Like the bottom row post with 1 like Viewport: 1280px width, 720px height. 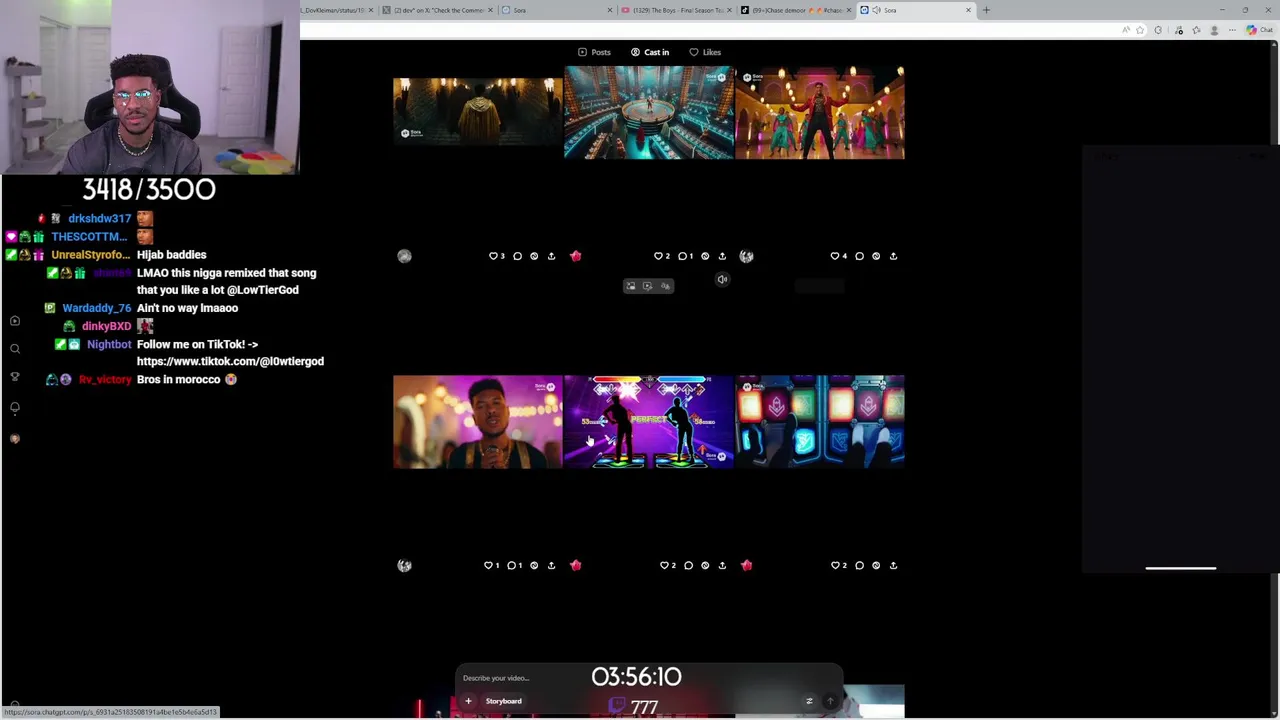click(491, 565)
